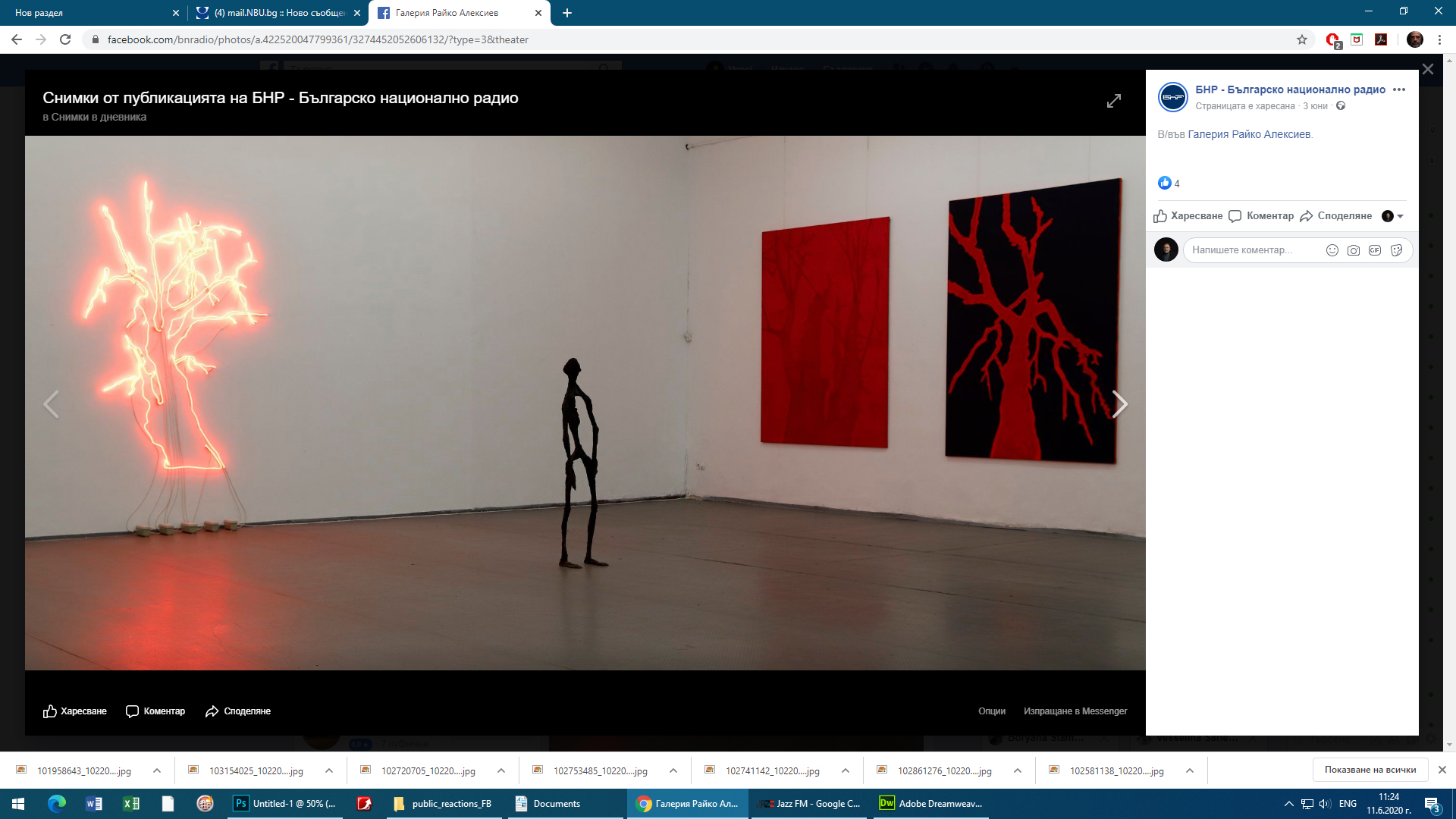The height and width of the screenshot is (819, 1456).
Task: Open the post options three-dots menu
Action: [x=1399, y=89]
